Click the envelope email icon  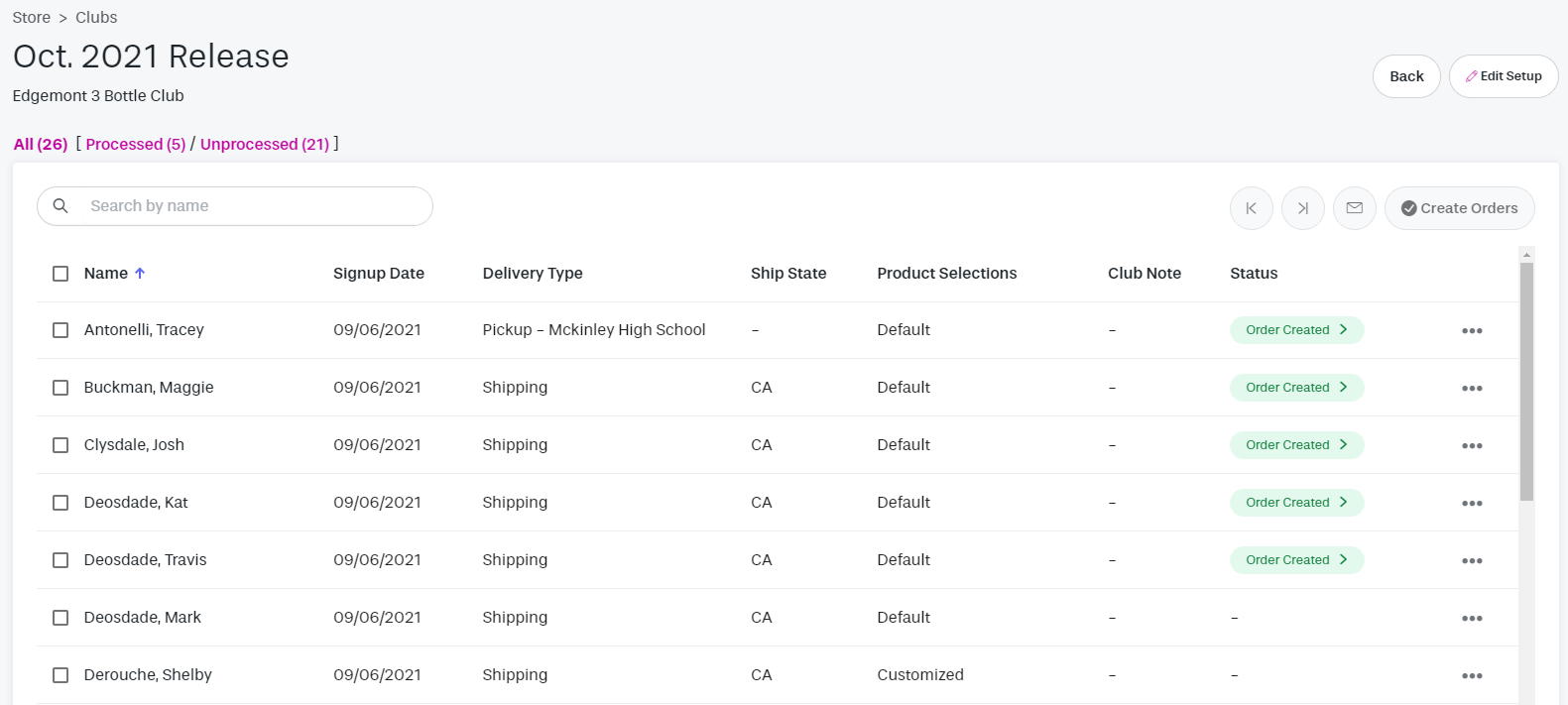tap(1354, 208)
